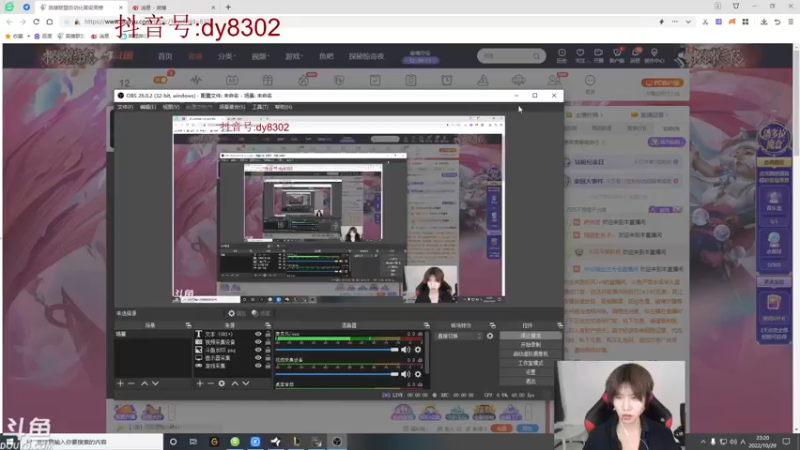800x450 pixels.
Task: Open source properties gear below sources list
Action: [222, 383]
